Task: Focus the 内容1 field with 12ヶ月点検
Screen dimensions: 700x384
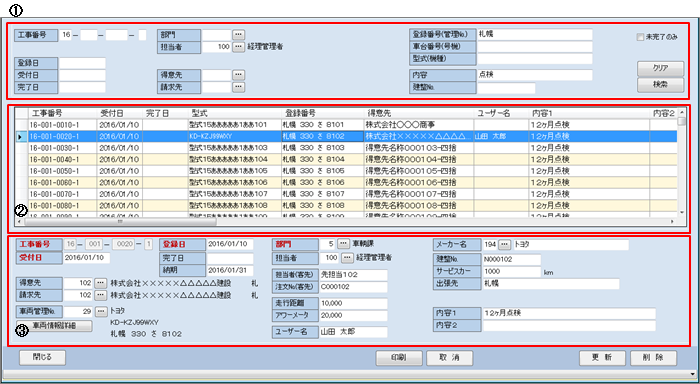Action: 569,313
